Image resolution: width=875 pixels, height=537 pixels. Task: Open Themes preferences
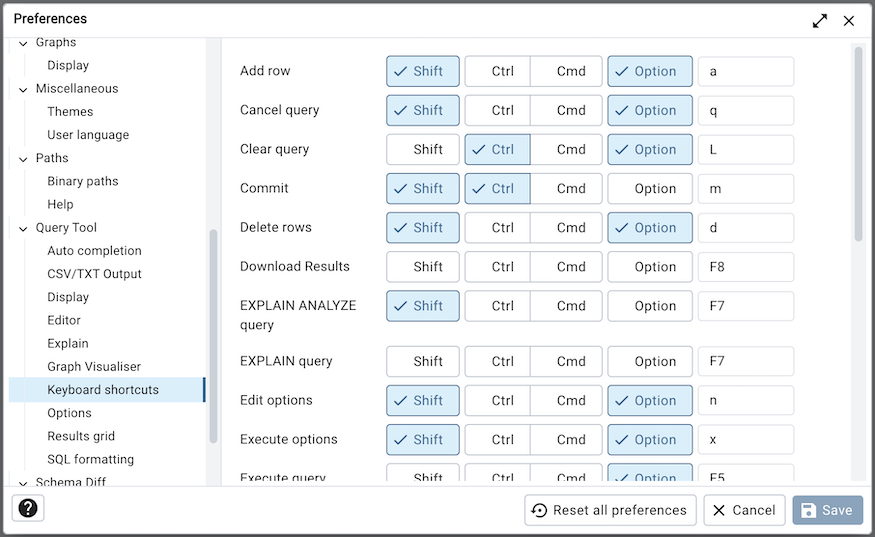click(70, 112)
